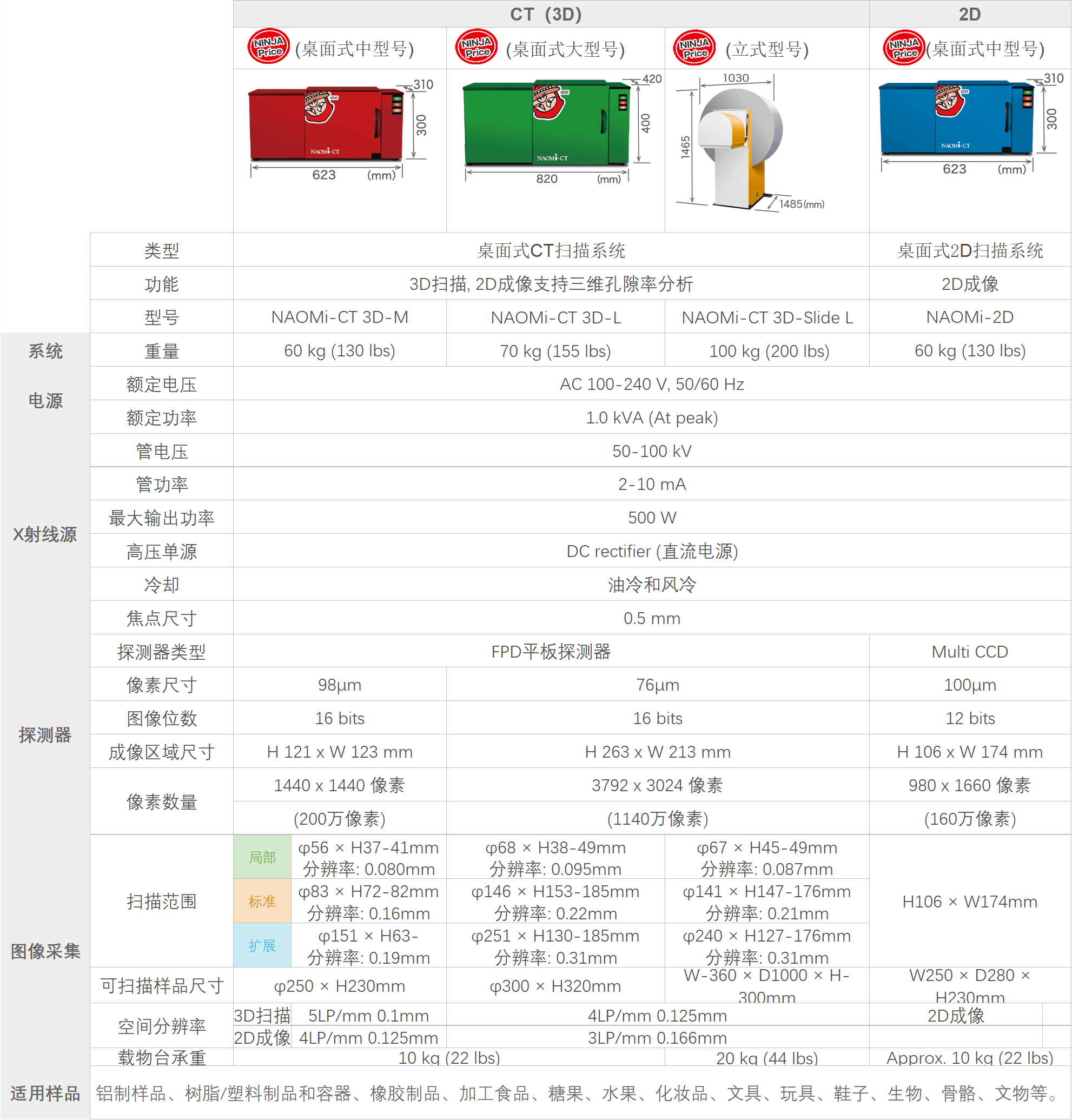Click the 油冷和风冷 cooling cell
Viewport: 1072px width, 1120px height.
coord(652,585)
